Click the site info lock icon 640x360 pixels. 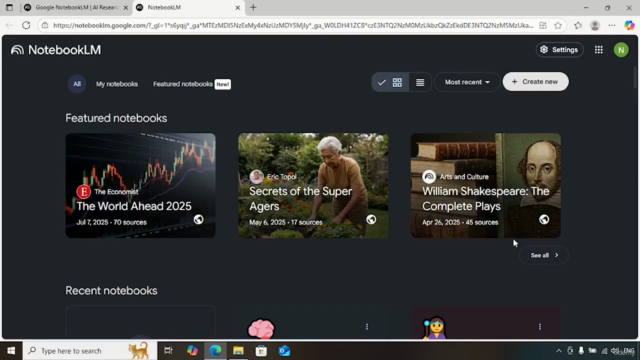tap(45, 25)
